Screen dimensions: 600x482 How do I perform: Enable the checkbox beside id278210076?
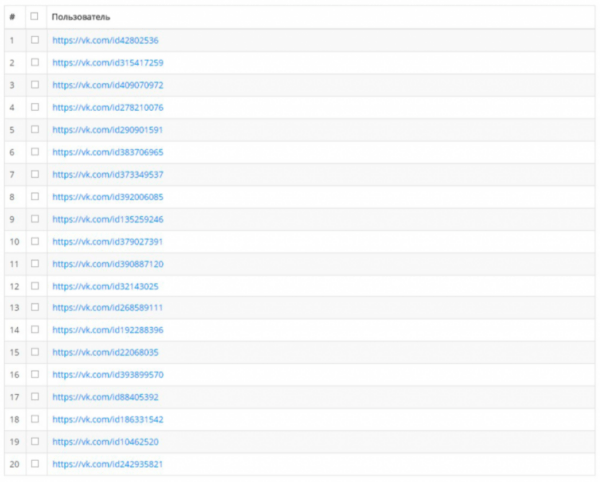pos(35,107)
